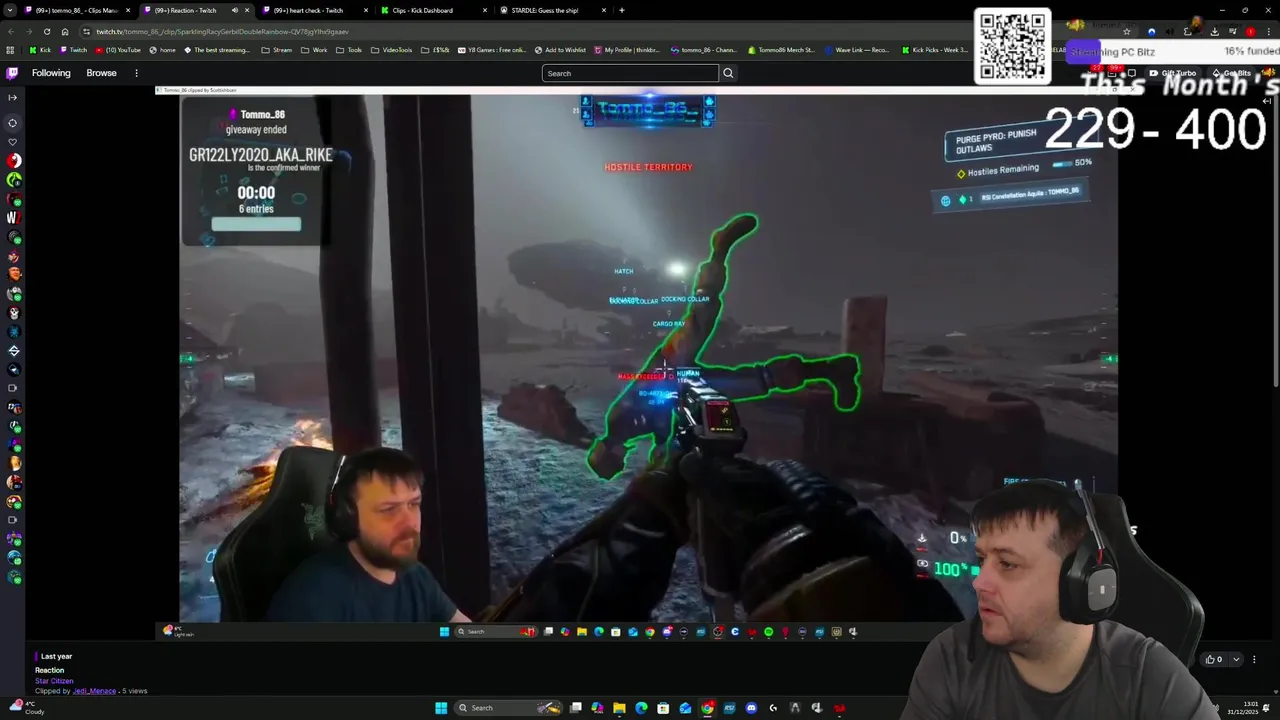The image size is (1280, 720).
Task: Click the Twitch logo home icon
Action: [12, 73]
